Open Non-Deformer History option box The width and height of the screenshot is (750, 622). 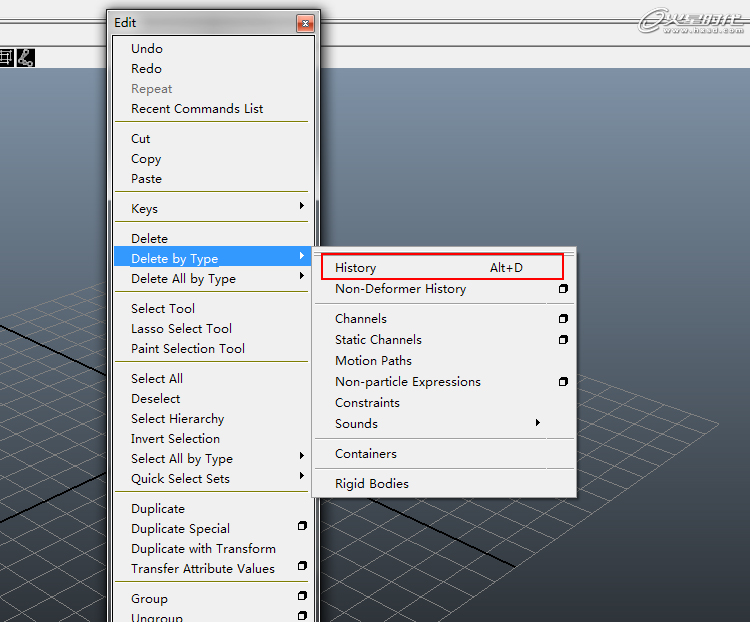click(563, 289)
